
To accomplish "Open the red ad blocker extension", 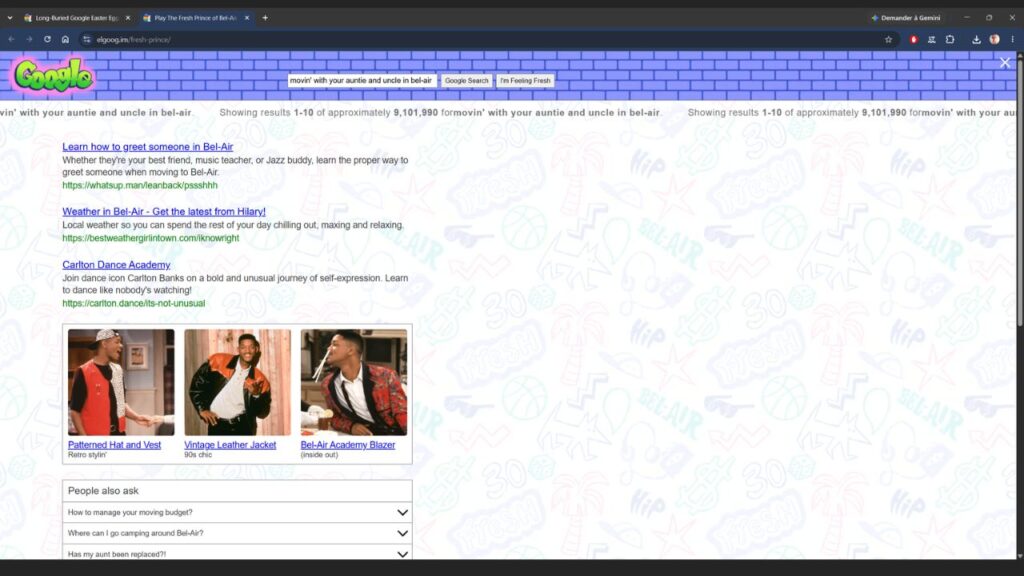I will pyautogui.click(x=914, y=39).
